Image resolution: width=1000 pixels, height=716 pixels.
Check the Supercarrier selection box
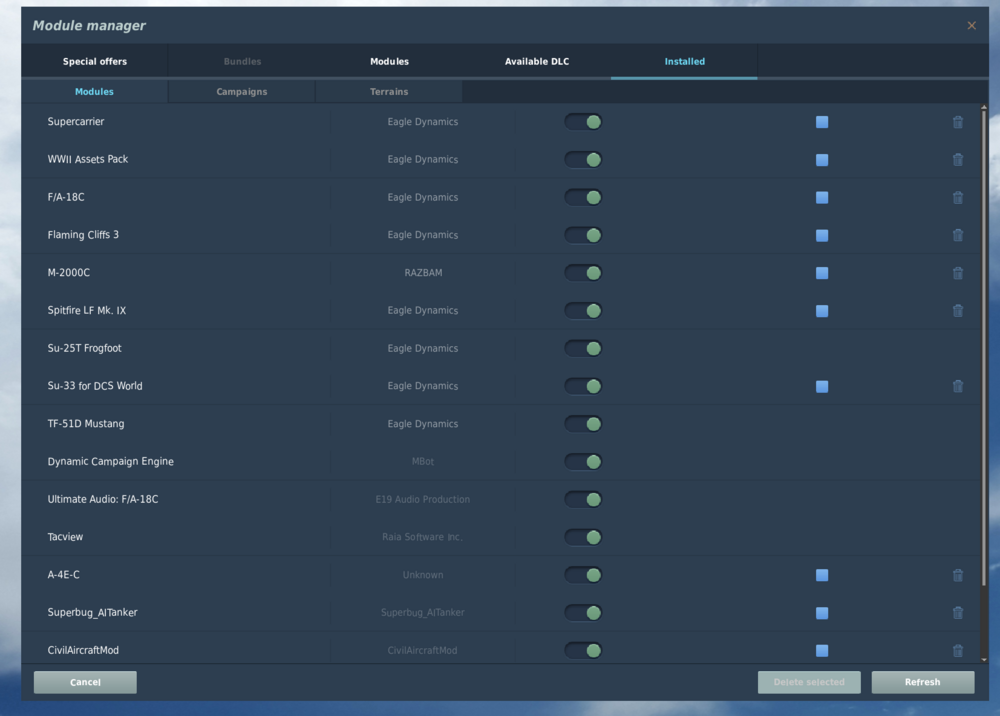click(x=822, y=122)
